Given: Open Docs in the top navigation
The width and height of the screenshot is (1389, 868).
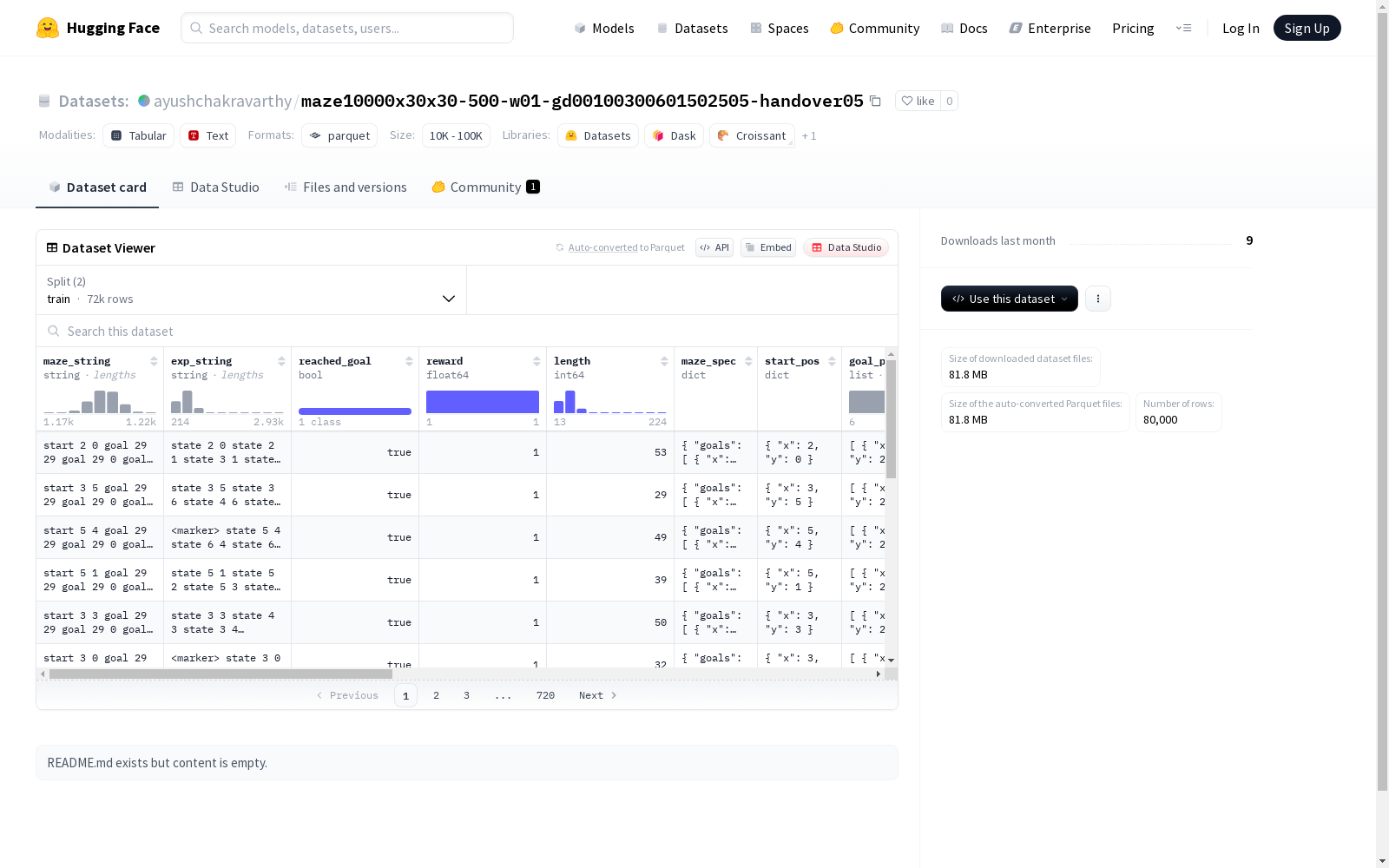Looking at the screenshot, I should (x=964, y=28).
